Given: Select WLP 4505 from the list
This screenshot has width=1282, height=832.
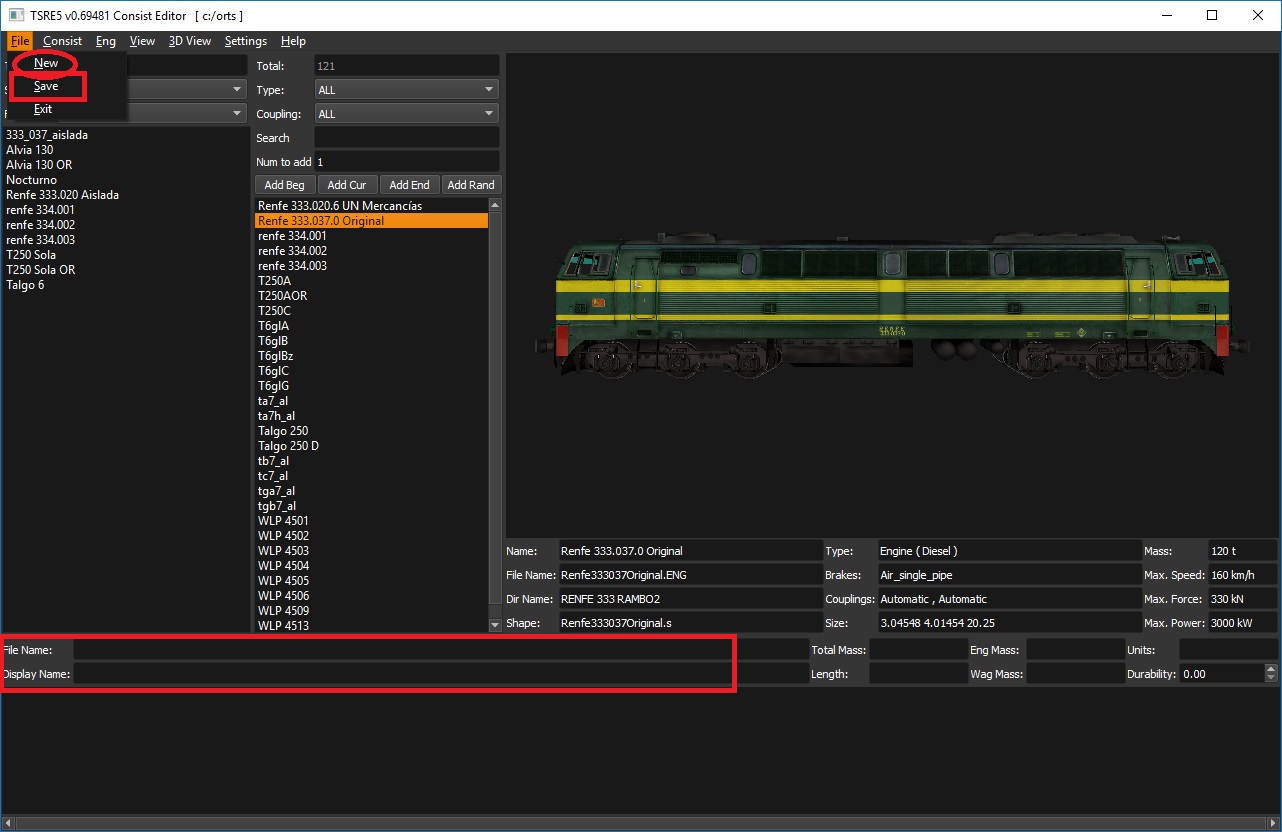Looking at the screenshot, I should pyautogui.click(x=283, y=581).
